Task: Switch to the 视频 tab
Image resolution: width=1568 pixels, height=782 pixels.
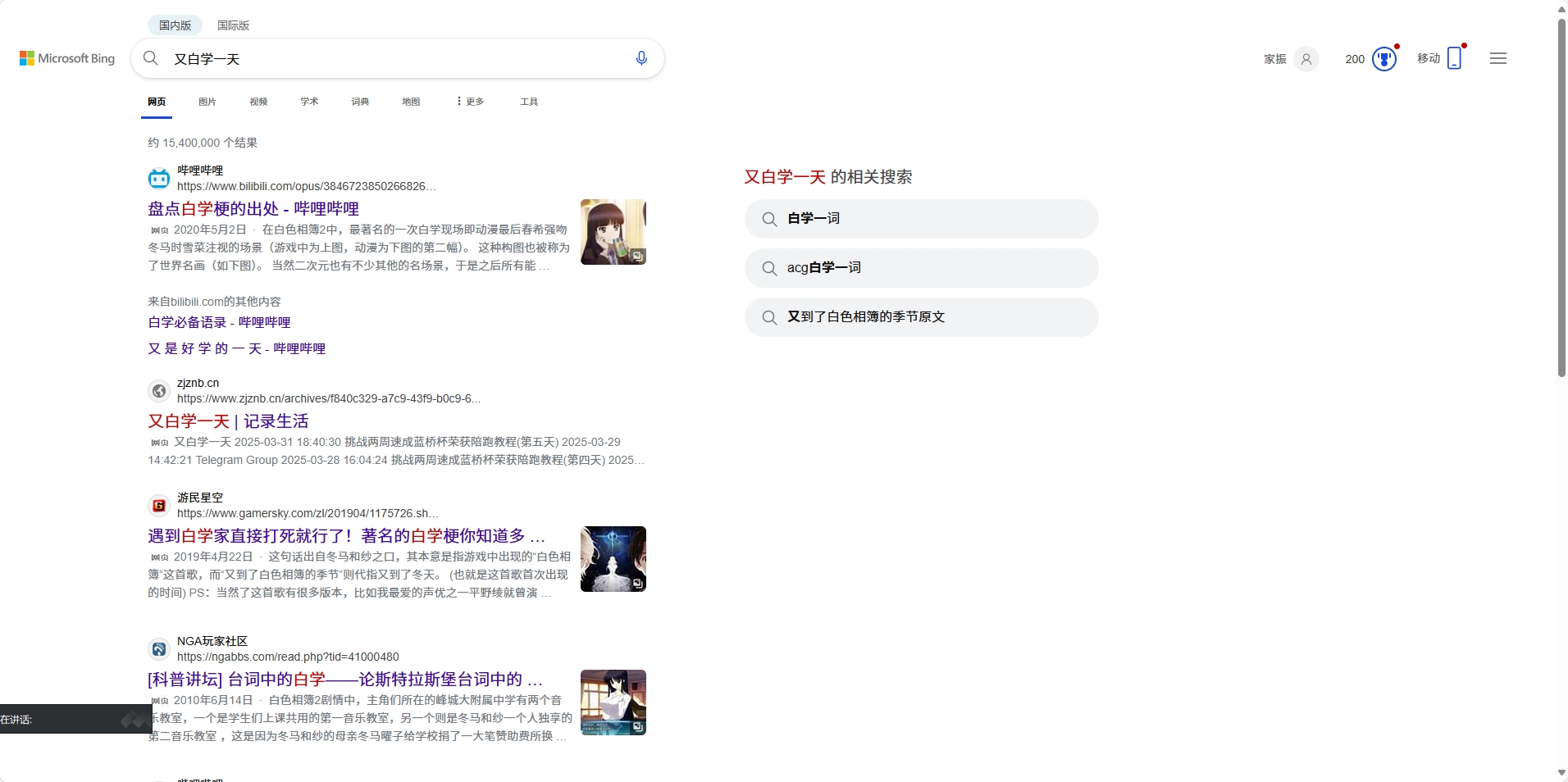Action: (x=258, y=102)
